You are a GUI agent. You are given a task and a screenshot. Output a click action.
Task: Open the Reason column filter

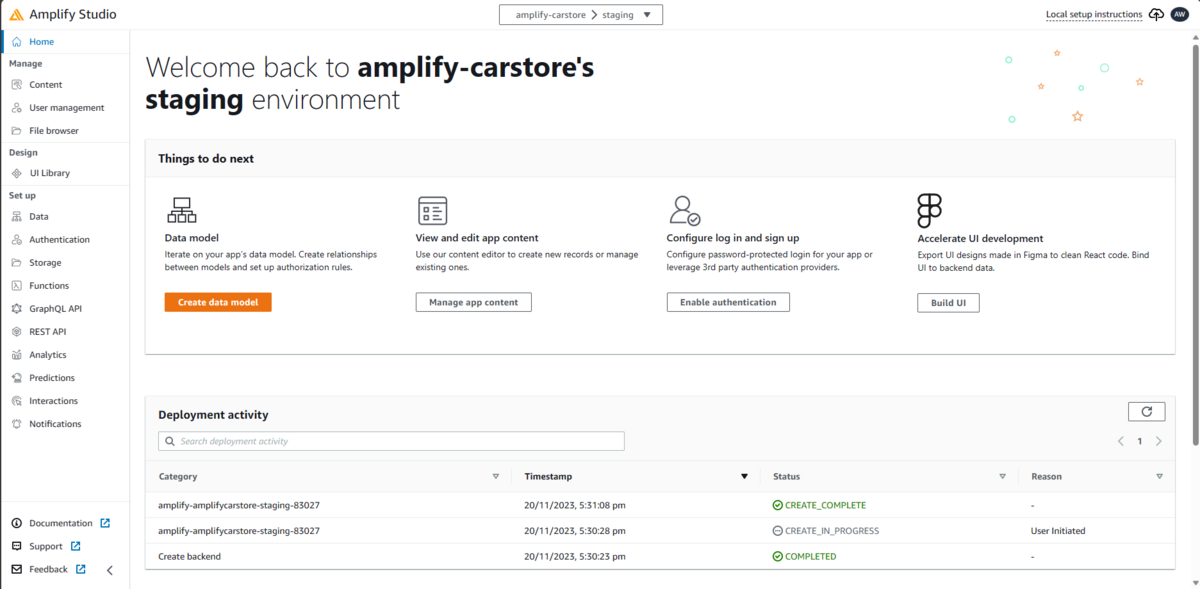pos(1160,477)
